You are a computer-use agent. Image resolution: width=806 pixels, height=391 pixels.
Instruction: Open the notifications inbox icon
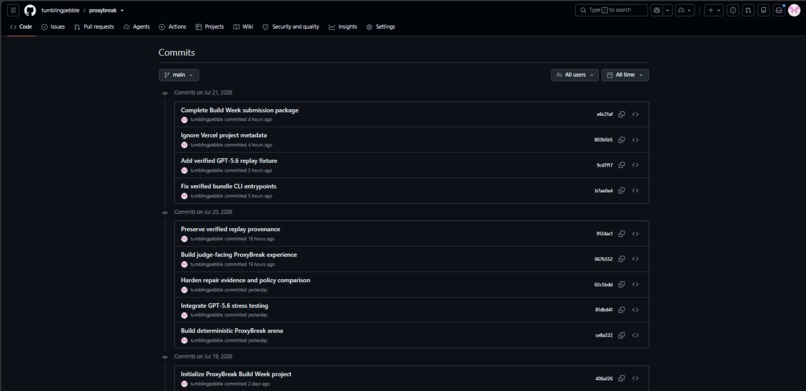click(x=779, y=10)
